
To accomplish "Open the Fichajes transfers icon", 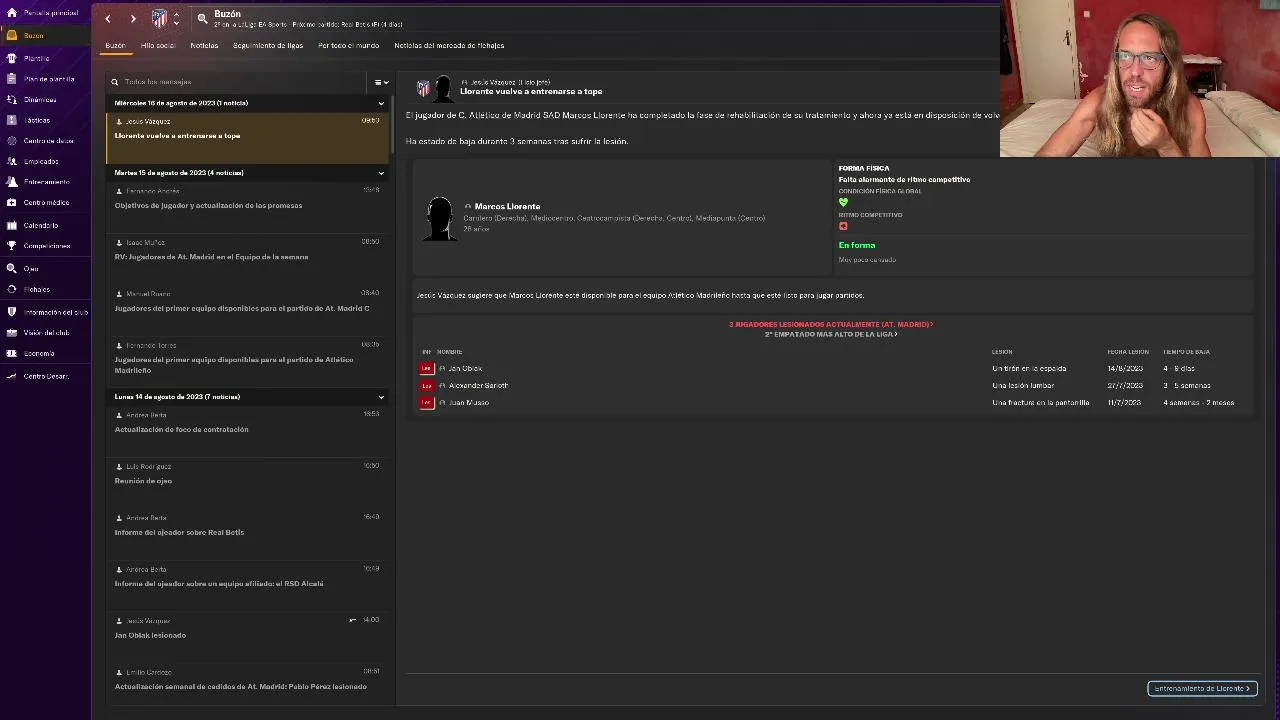I will pos(11,289).
